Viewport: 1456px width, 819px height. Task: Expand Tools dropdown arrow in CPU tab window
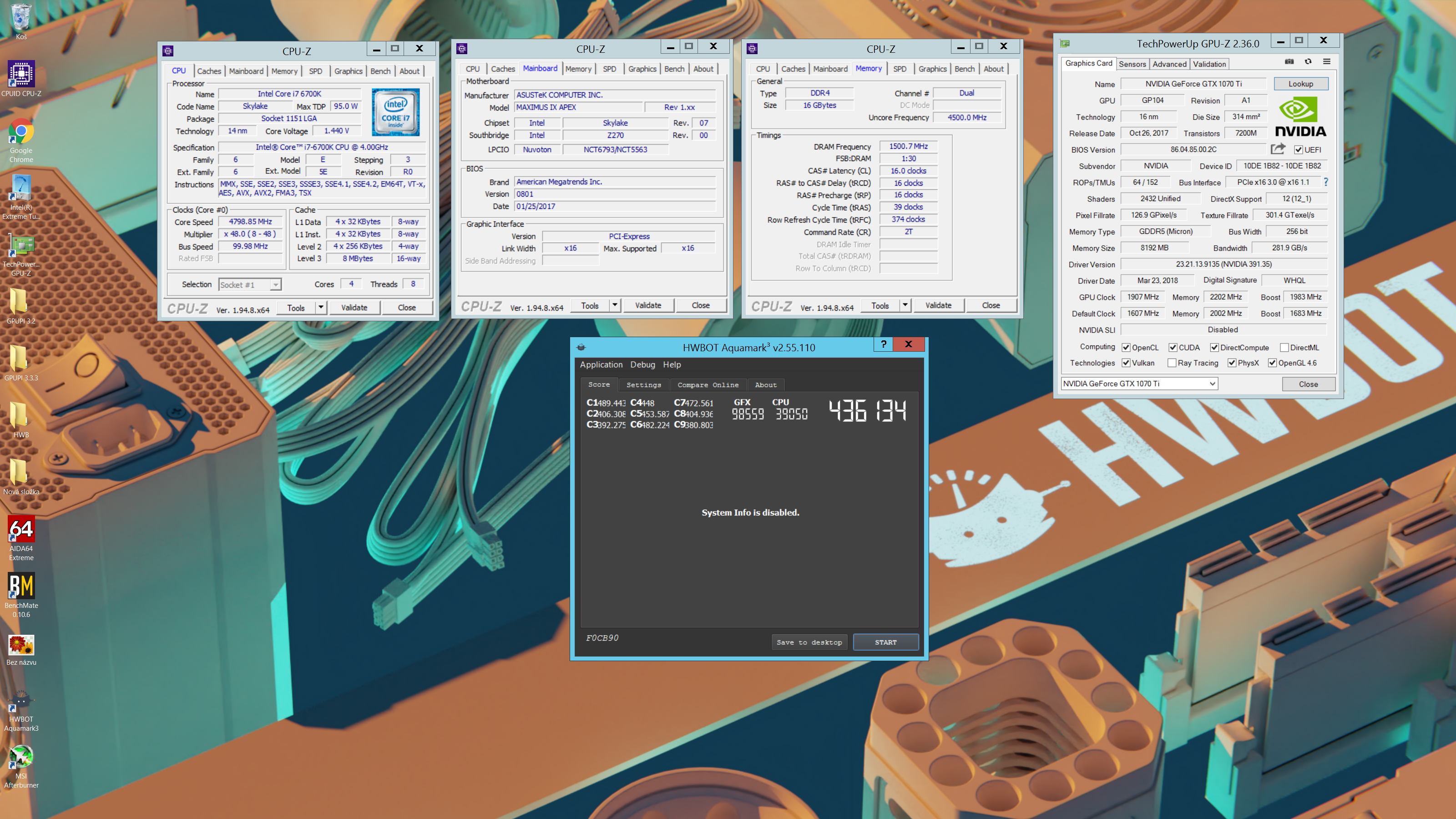(x=320, y=308)
